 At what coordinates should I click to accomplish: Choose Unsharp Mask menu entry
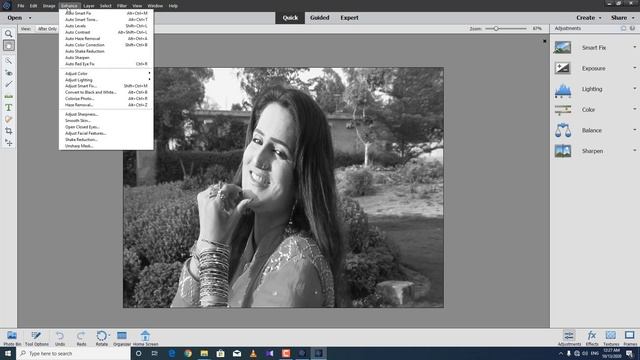point(106,146)
